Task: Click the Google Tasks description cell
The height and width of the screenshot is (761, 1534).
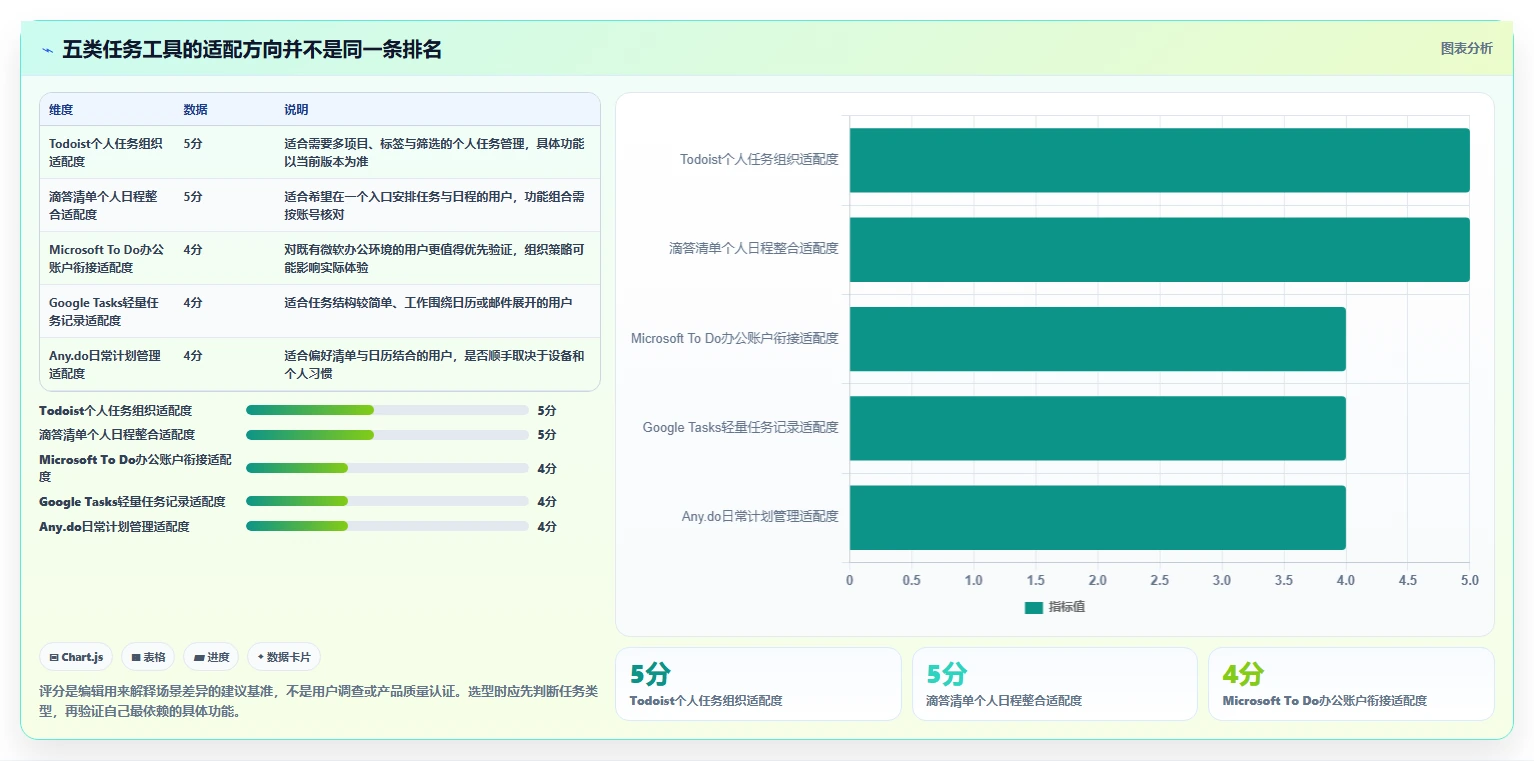Action: [x=437, y=311]
